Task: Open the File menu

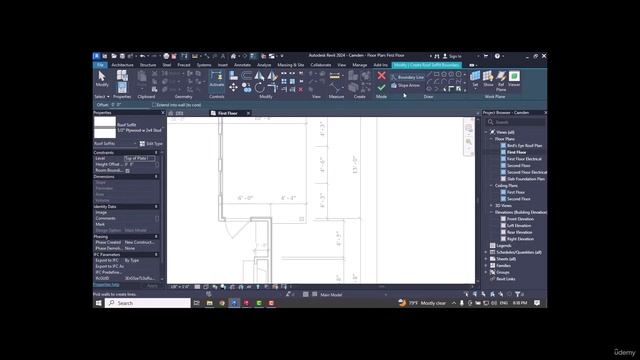Action: pos(100,65)
